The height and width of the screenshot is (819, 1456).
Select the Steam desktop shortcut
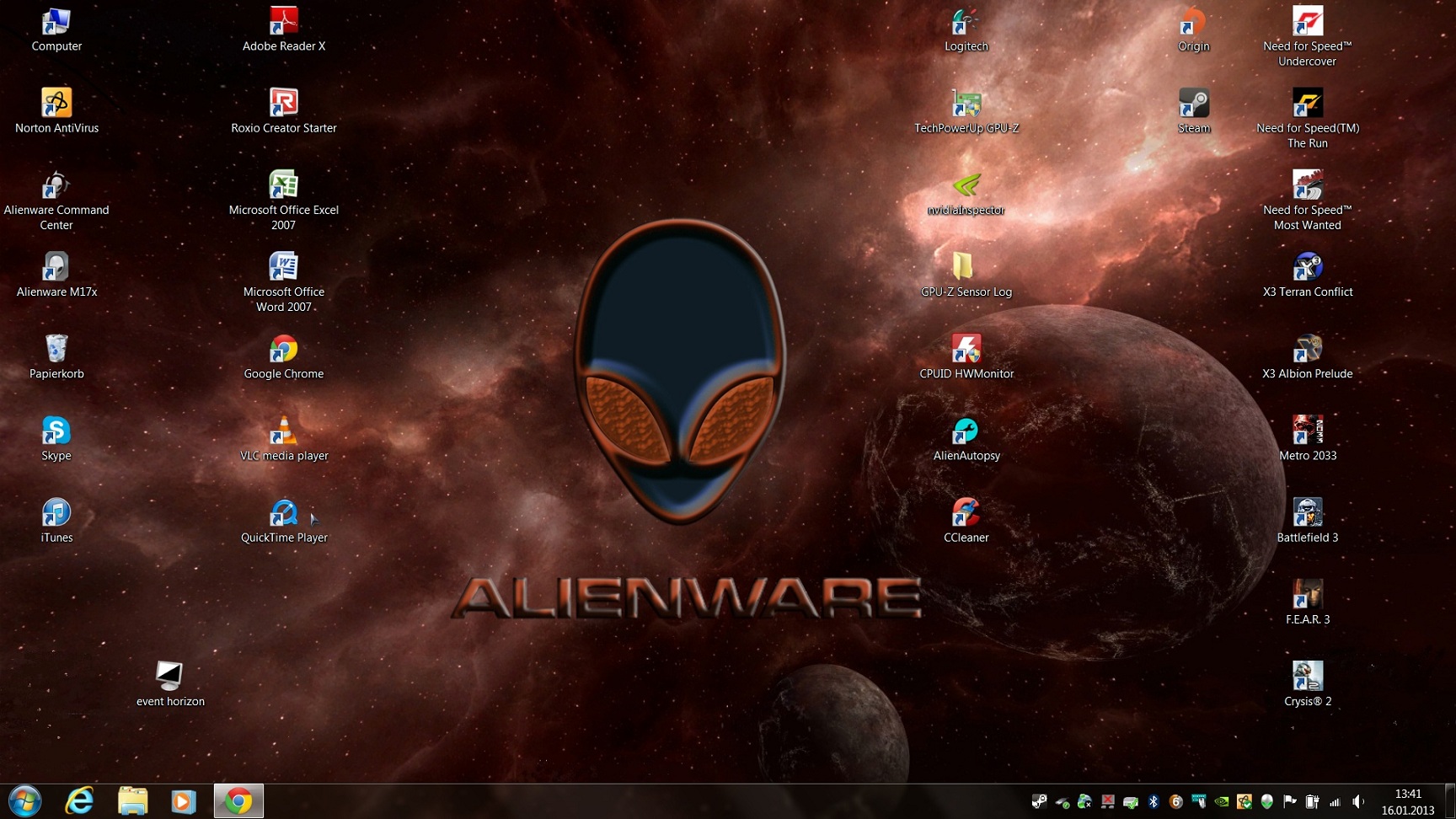pos(1194,110)
